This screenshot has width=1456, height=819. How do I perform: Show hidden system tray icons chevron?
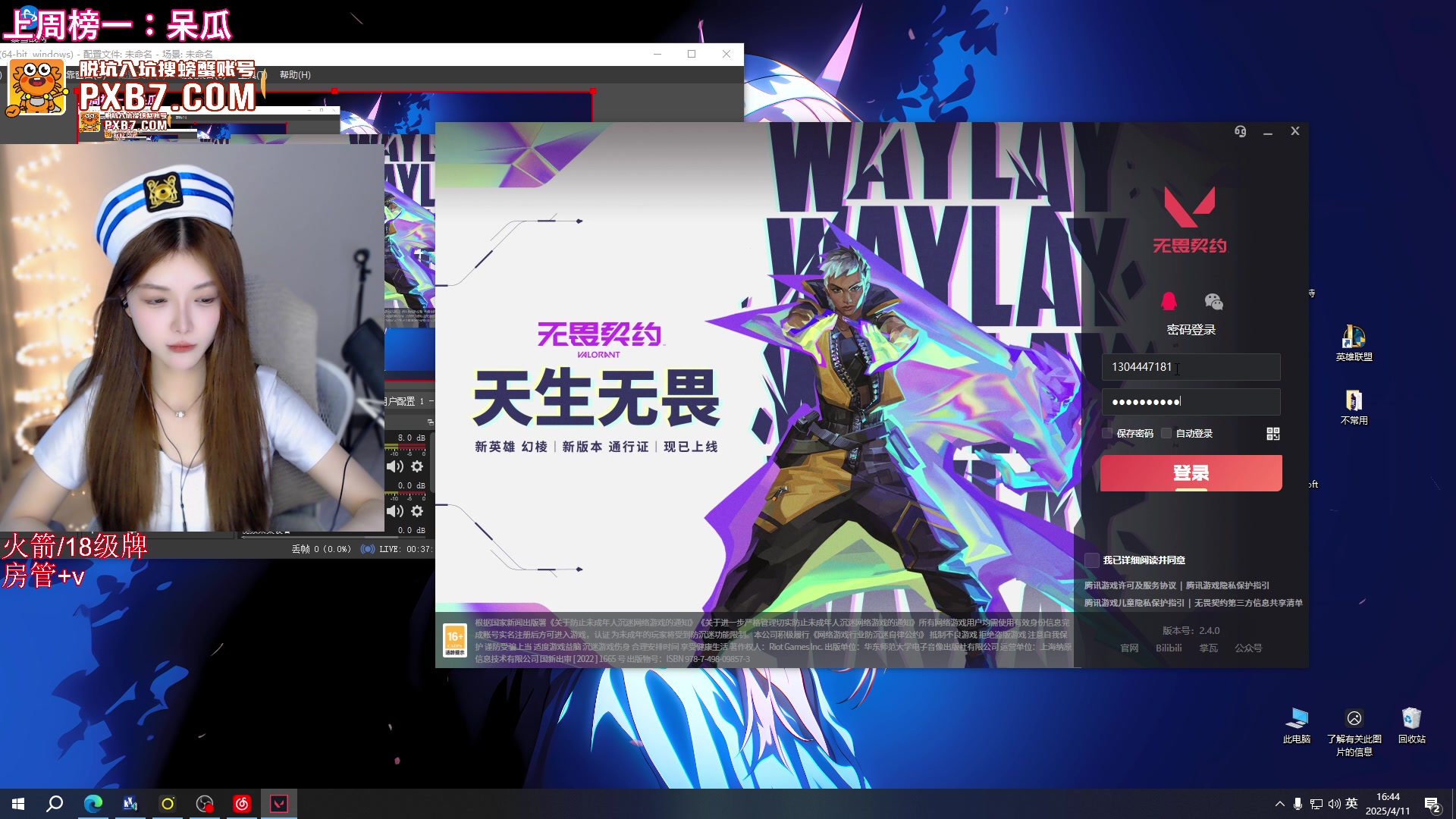(1280, 804)
